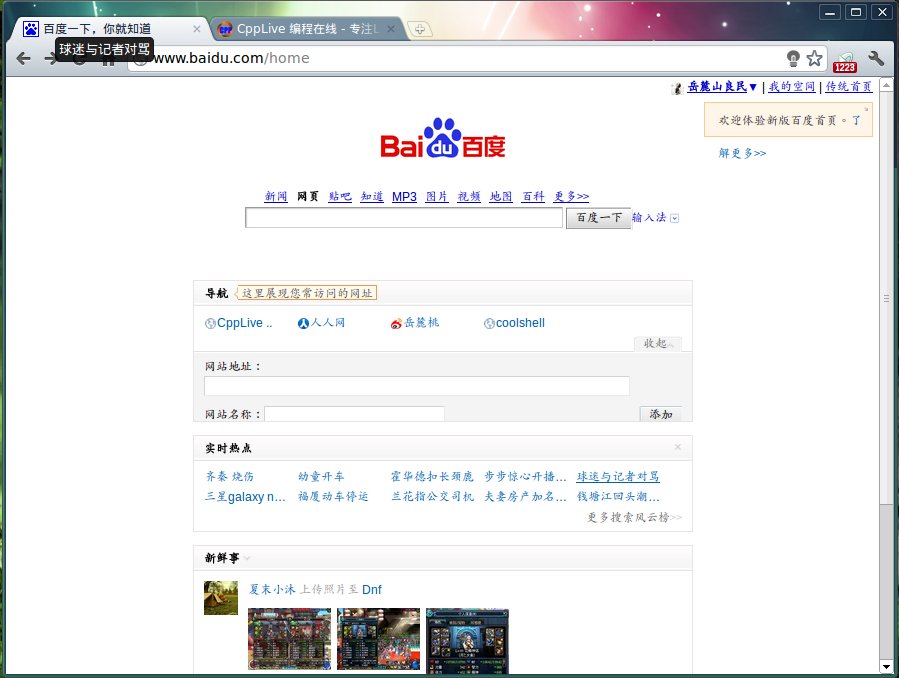899x678 pixels.
Task: Open the 贴吧 search category
Action: pos(340,197)
